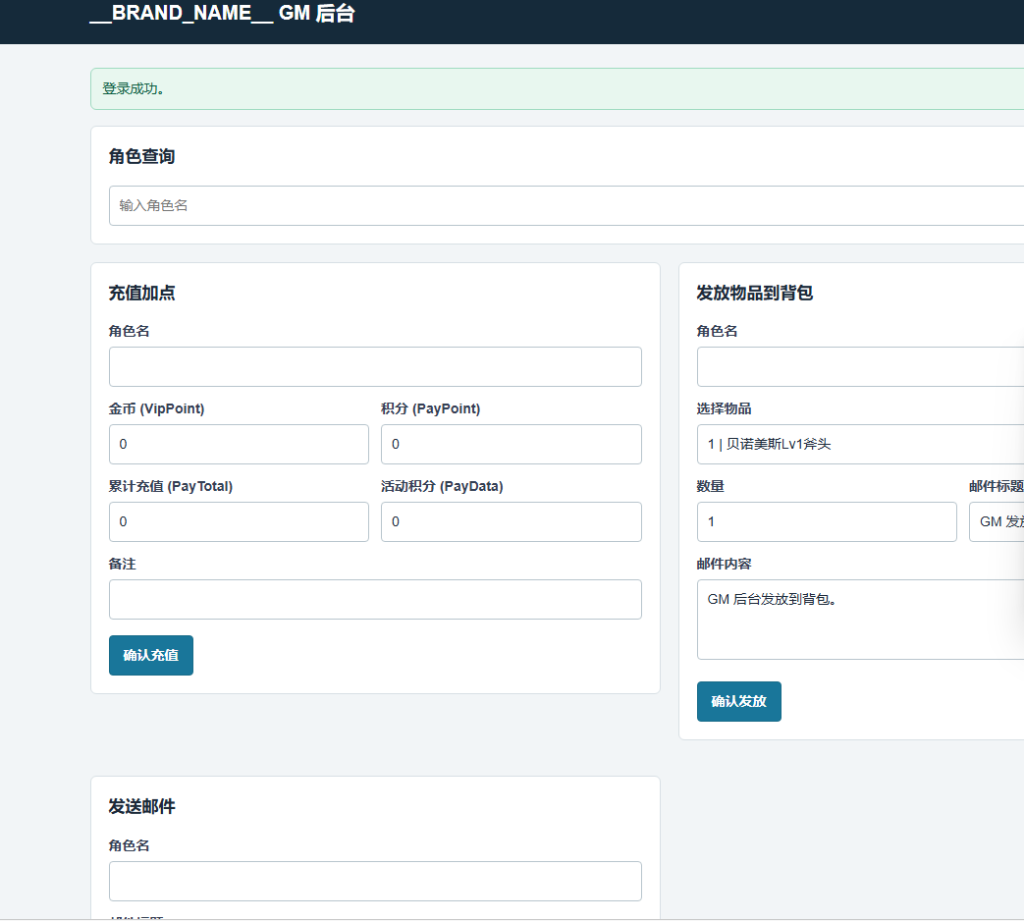Focus the 角色名 field in 发送邮件 card

[375, 881]
